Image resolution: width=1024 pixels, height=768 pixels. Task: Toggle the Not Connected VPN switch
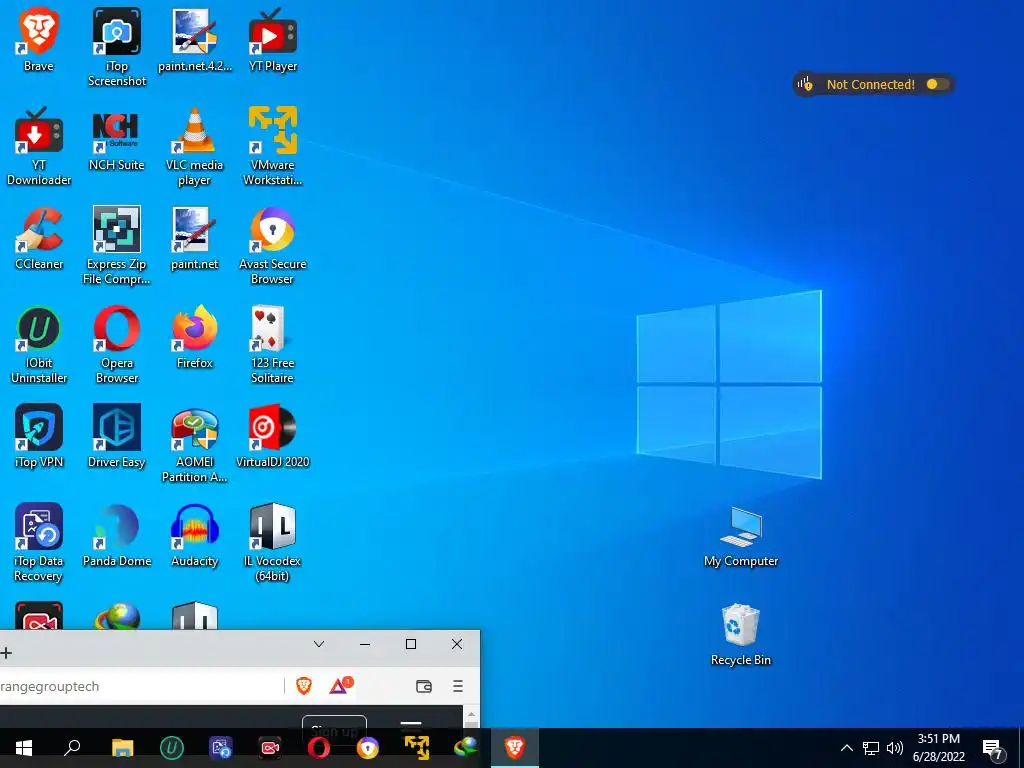coord(936,84)
